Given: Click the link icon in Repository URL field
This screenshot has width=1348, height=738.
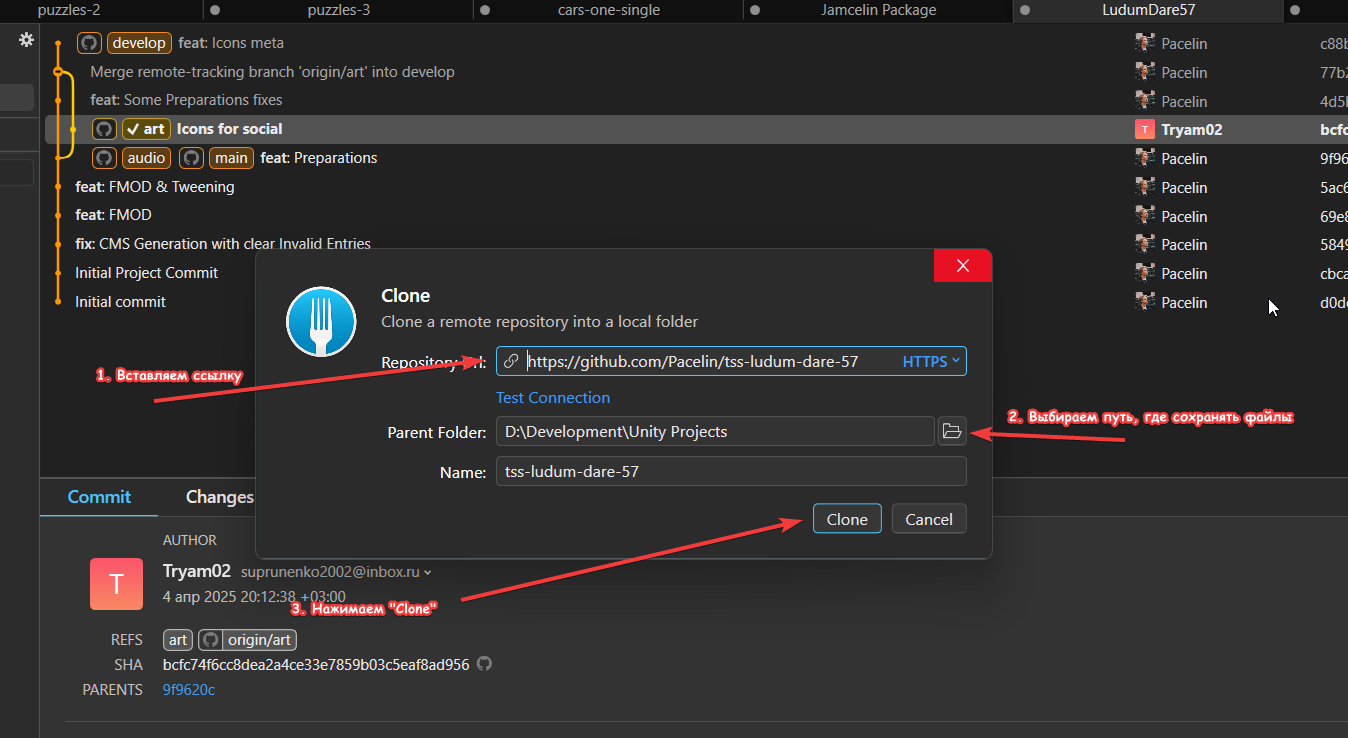Looking at the screenshot, I should pos(511,361).
